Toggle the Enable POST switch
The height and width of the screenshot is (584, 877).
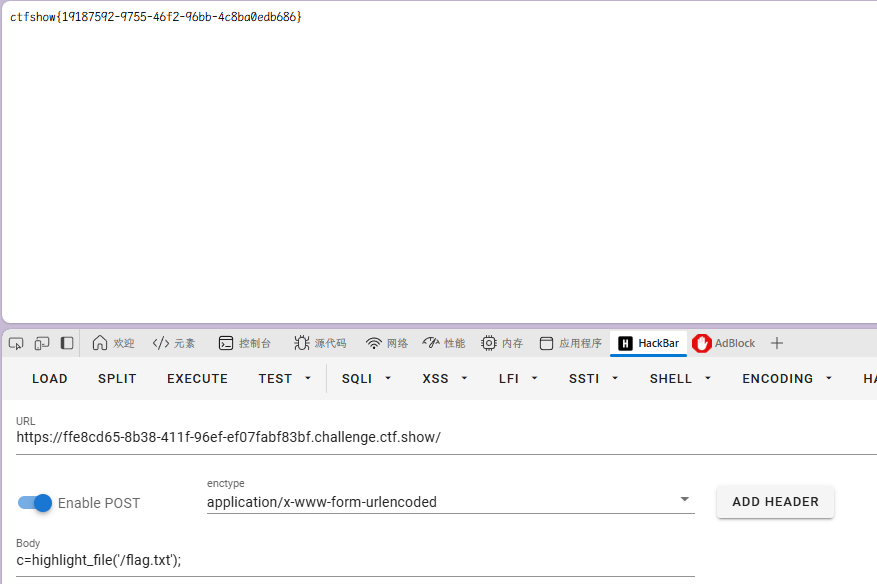point(35,503)
